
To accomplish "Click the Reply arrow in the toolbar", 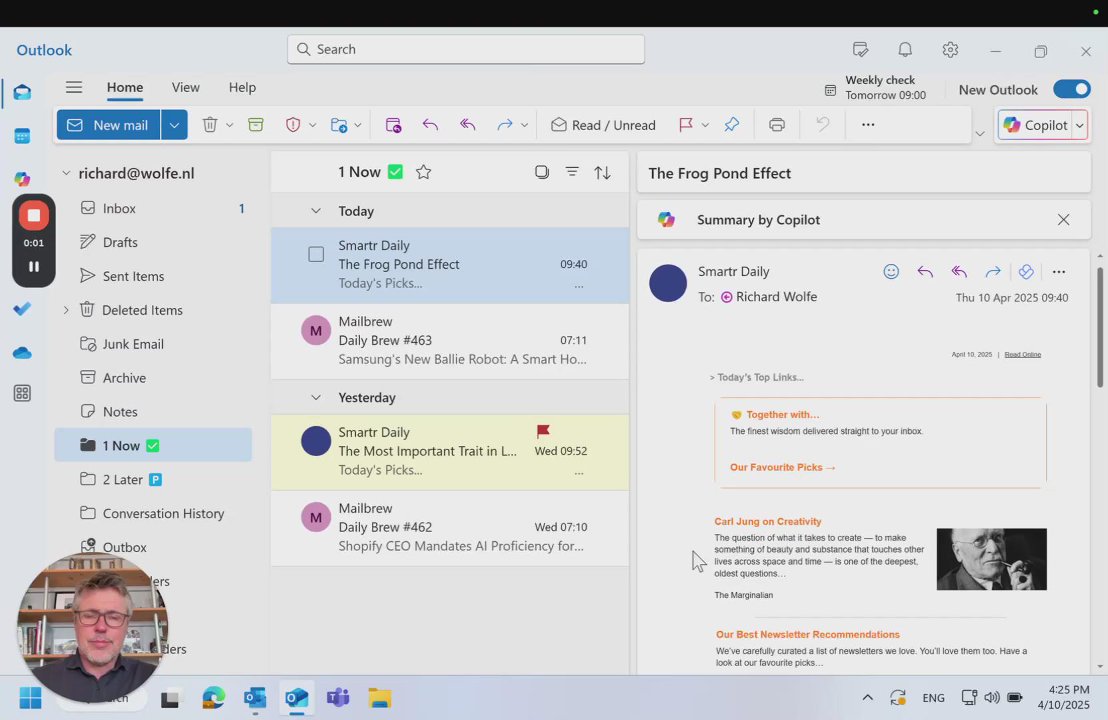I will click(430, 125).
